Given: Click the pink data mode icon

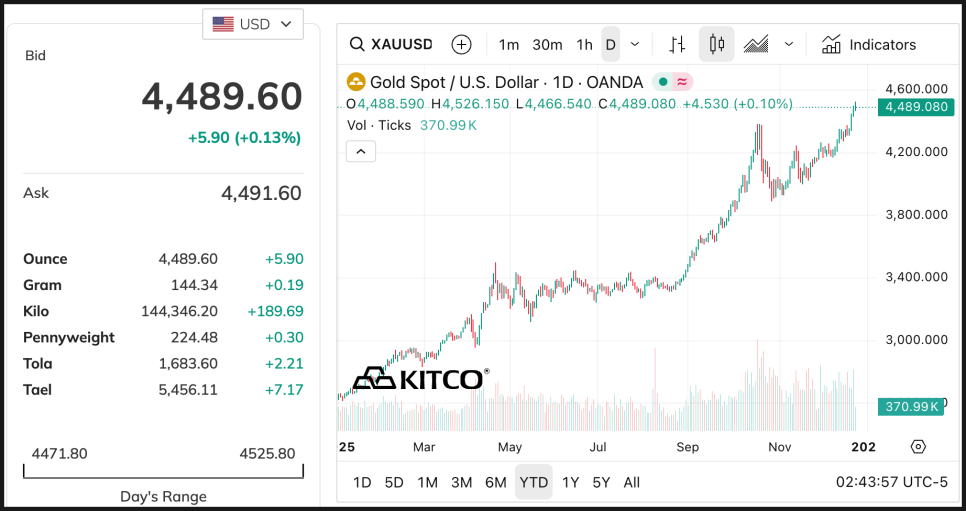Looking at the screenshot, I should coord(682,82).
